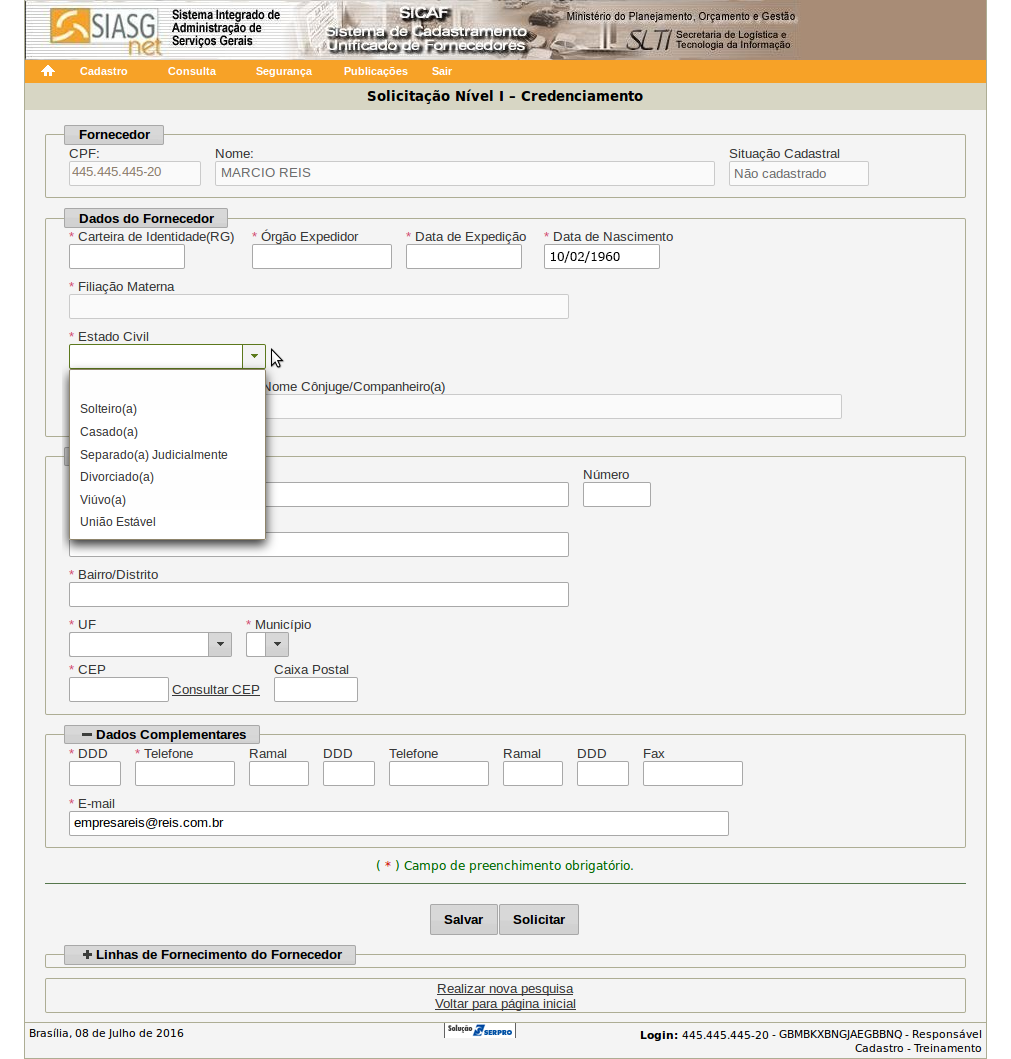Click the Campo de preenchimento obrigatório note

coord(505,865)
